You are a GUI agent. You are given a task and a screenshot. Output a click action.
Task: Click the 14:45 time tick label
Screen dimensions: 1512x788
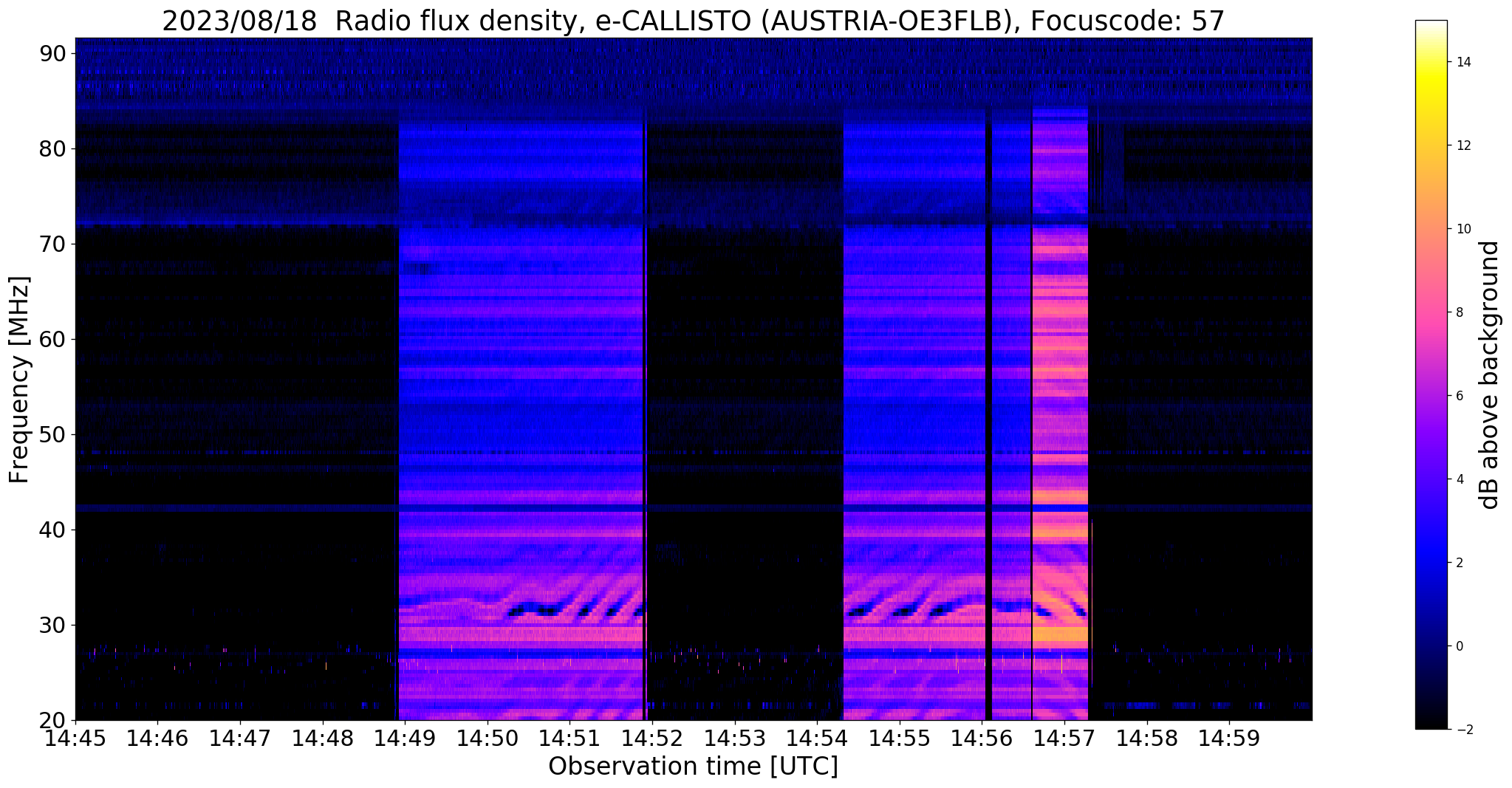click(x=75, y=738)
